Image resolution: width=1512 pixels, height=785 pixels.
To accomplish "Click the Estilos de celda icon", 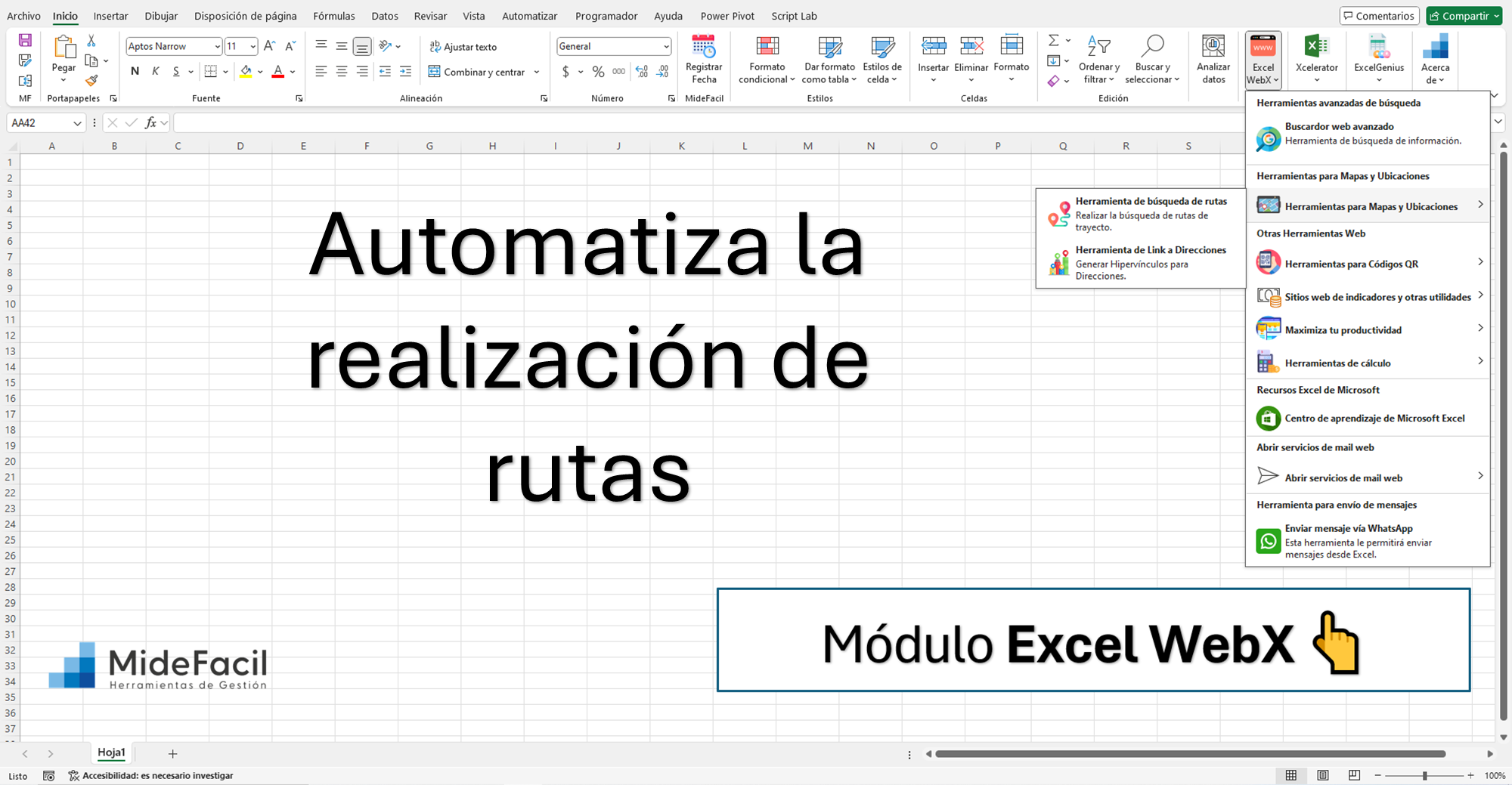I will click(882, 47).
